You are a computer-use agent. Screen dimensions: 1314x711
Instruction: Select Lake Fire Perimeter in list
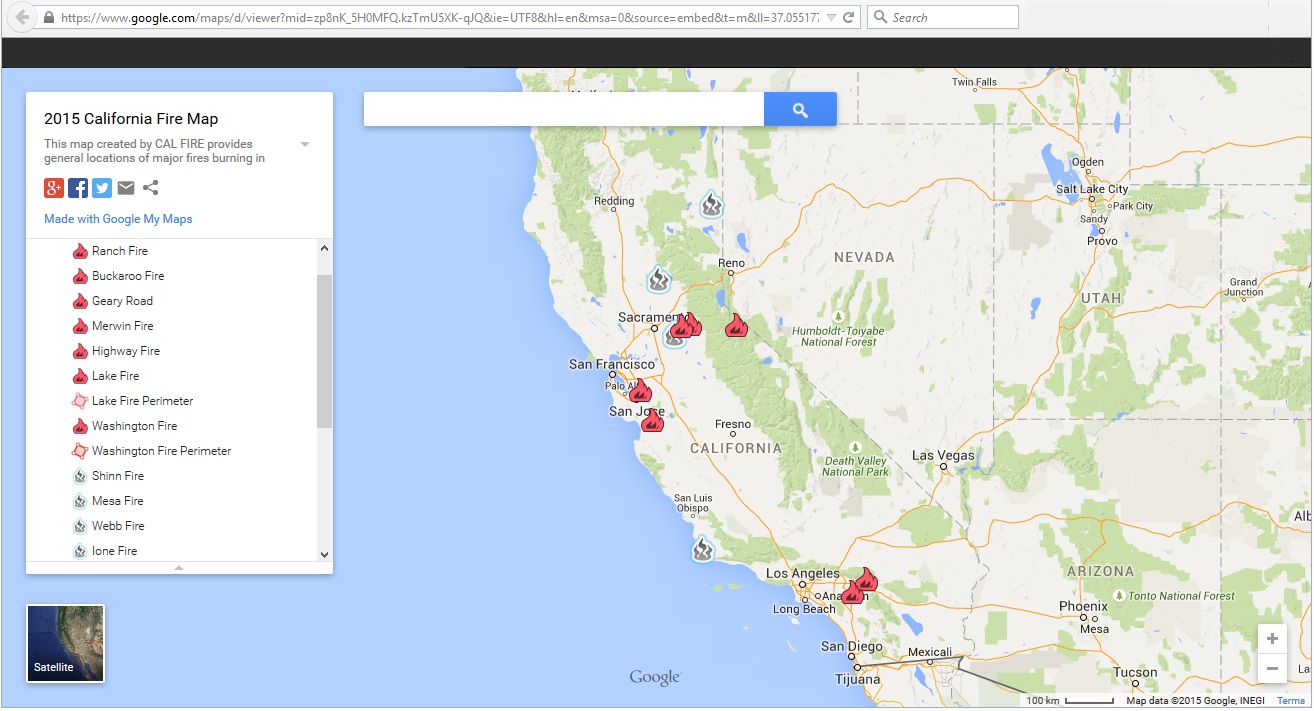click(142, 401)
